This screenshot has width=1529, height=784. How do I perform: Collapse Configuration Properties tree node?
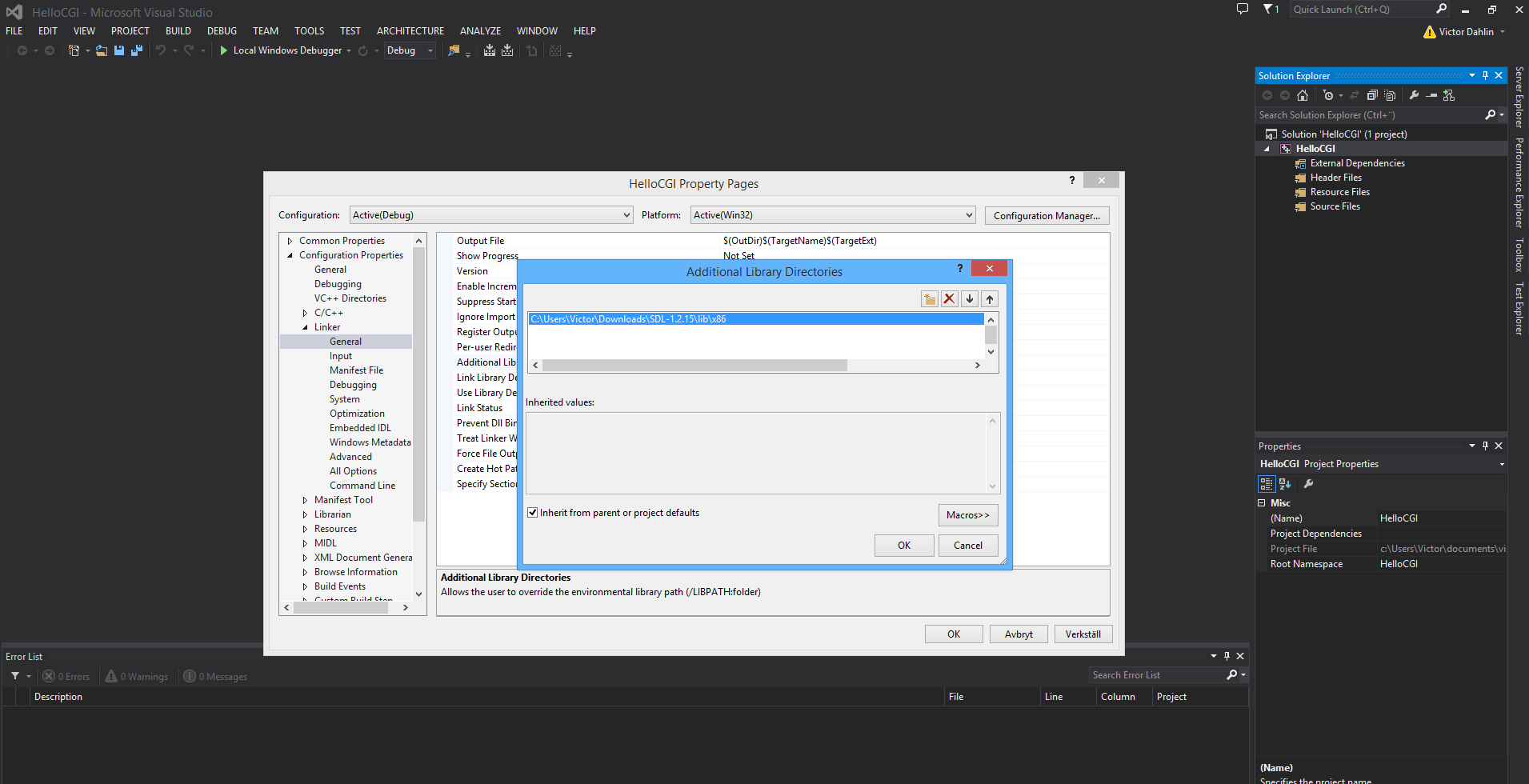click(290, 255)
